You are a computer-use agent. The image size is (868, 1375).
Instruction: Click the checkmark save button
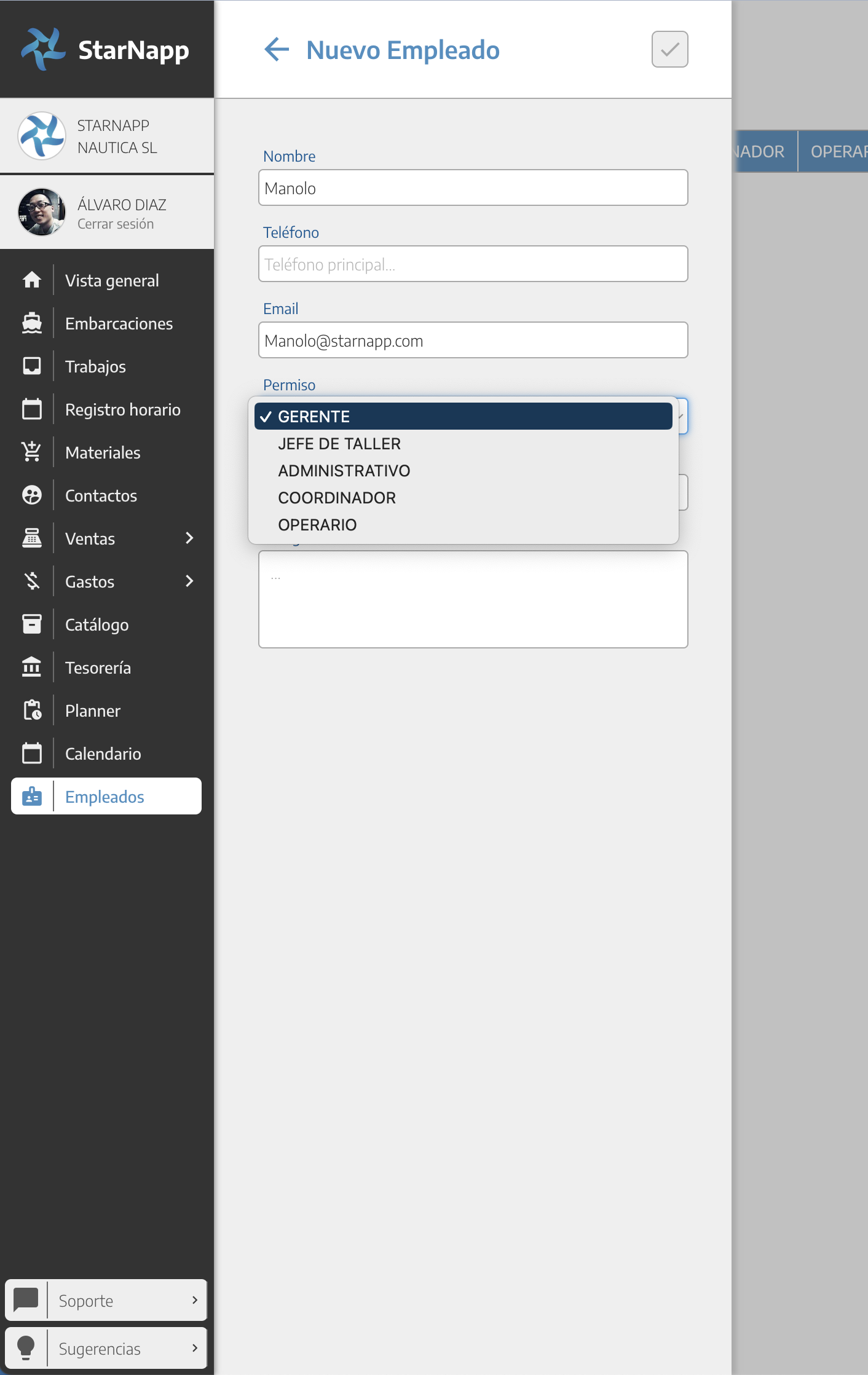[x=669, y=49]
